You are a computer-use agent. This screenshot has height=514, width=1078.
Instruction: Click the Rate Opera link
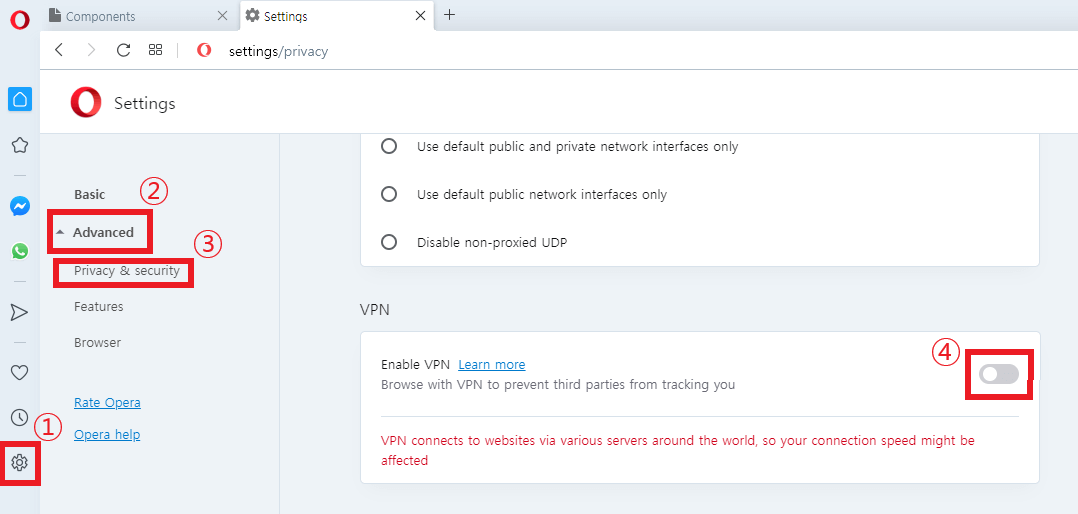107,403
